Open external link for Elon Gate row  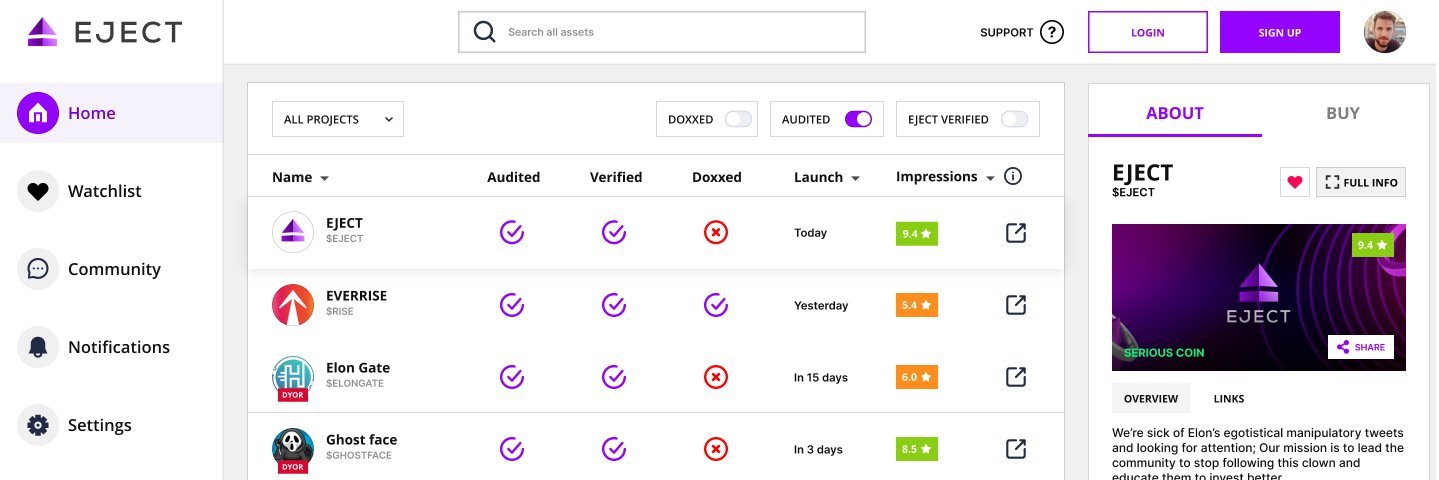click(1015, 377)
